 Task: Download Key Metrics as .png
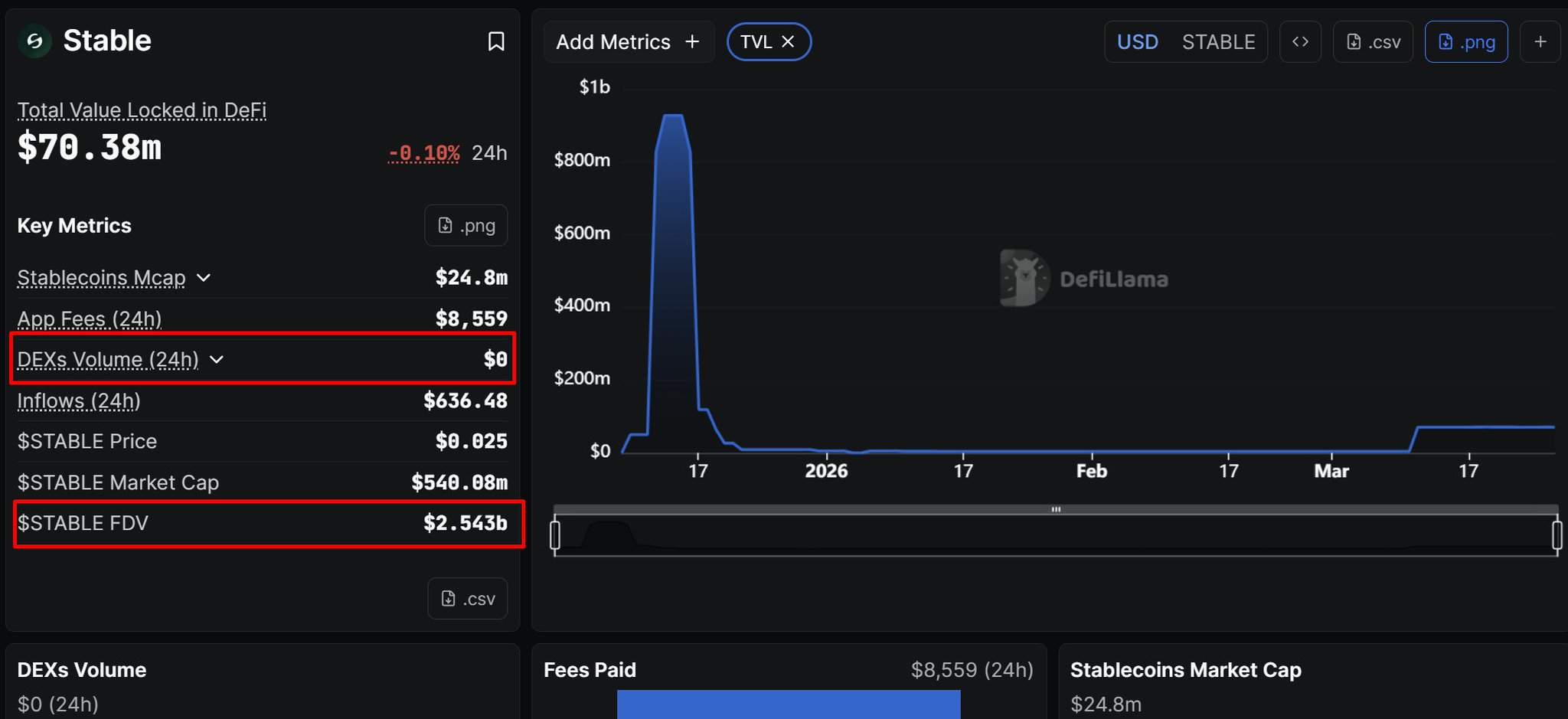pyautogui.click(x=466, y=225)
